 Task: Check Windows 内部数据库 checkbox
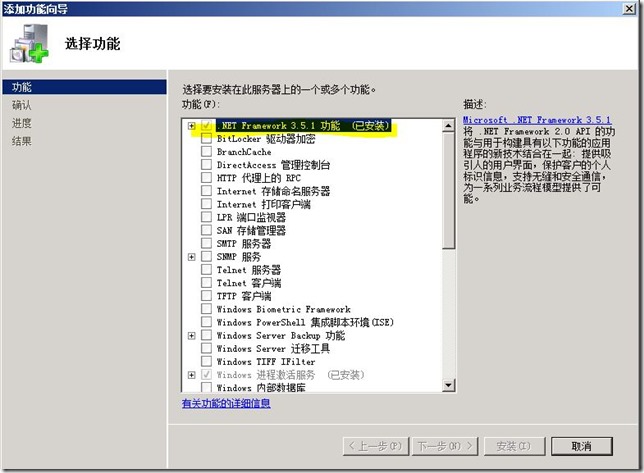(207, 387)
